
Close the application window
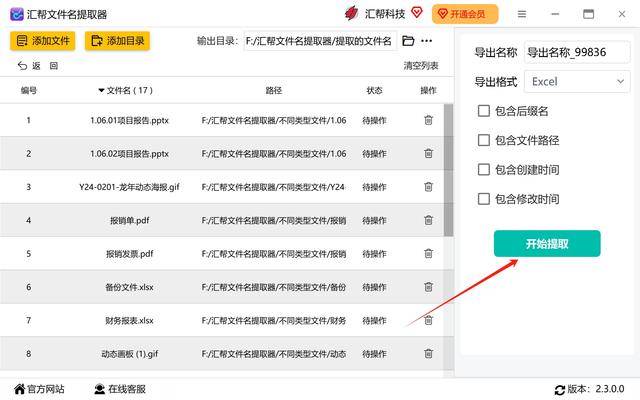(x=622, y=14)
